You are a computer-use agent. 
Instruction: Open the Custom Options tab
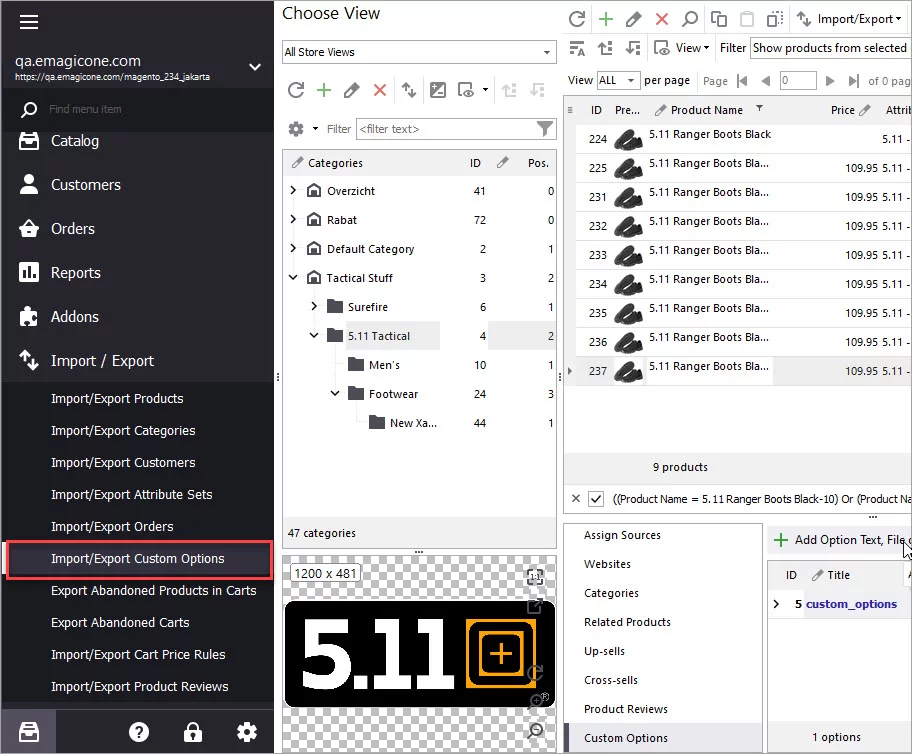tap(626, 738)
